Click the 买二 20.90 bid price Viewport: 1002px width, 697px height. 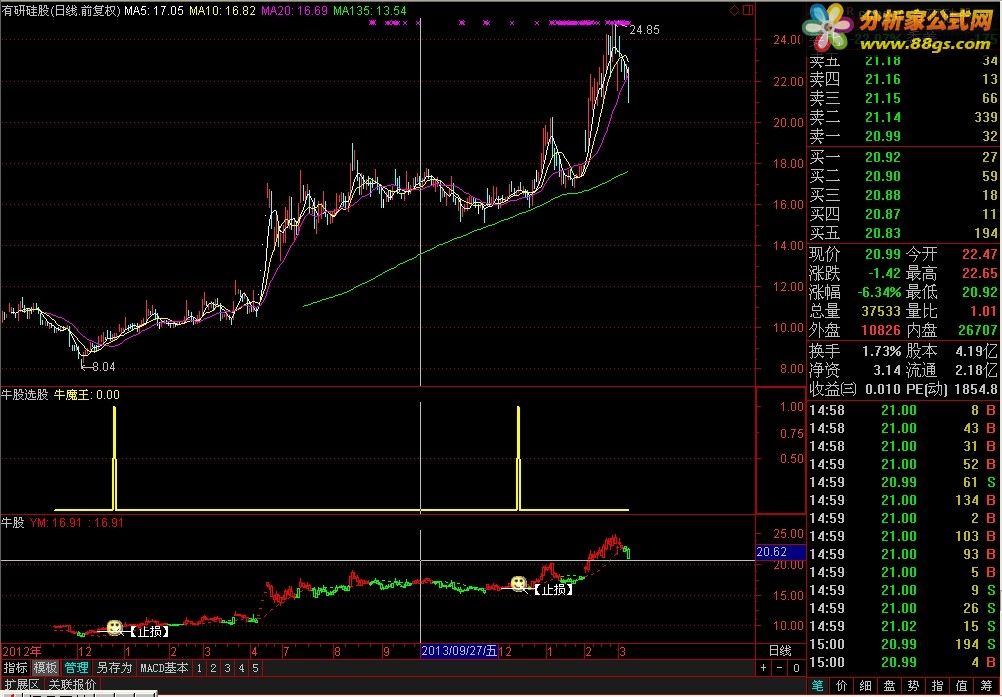point(883,176)
